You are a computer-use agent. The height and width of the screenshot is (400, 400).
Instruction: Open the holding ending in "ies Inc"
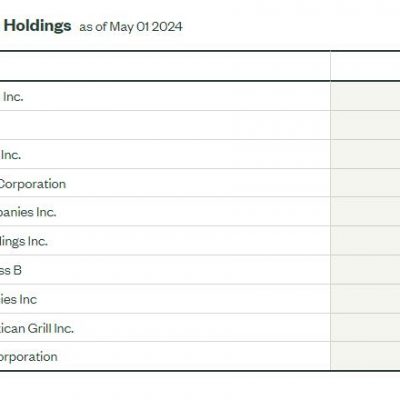coord(18,299)
